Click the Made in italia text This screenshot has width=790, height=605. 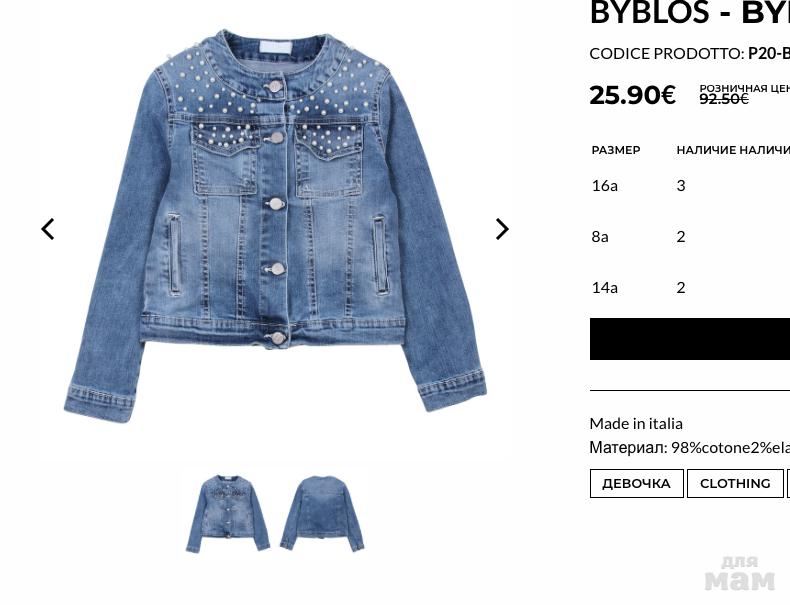pos(636,424)
